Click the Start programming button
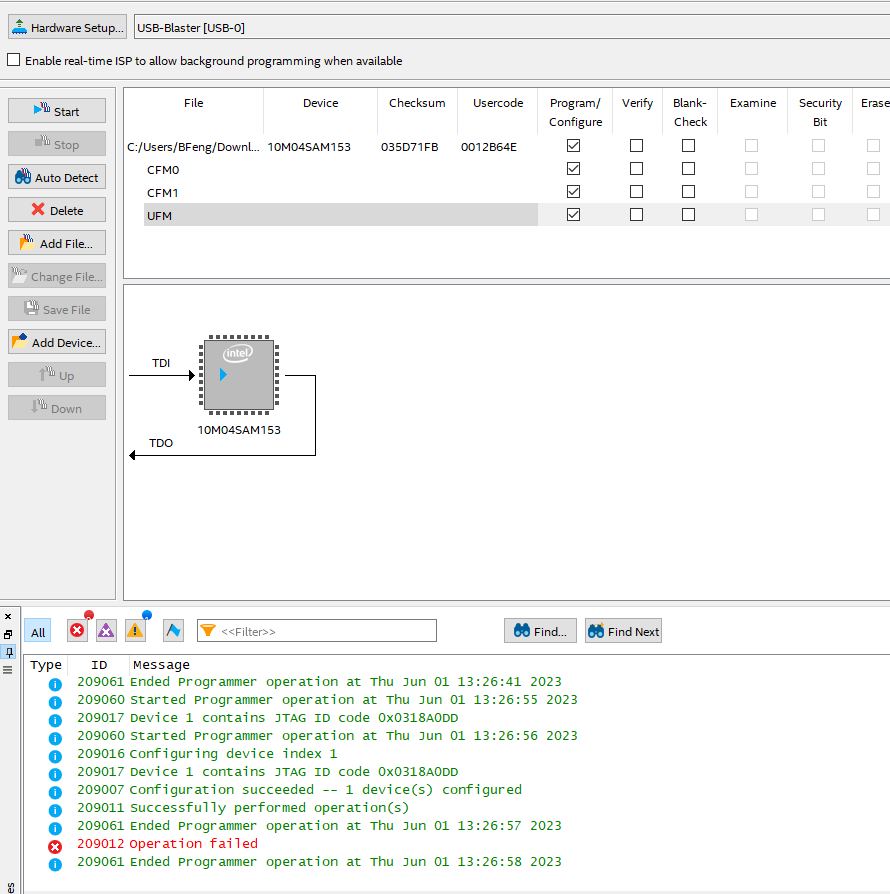 pos(57,111)
